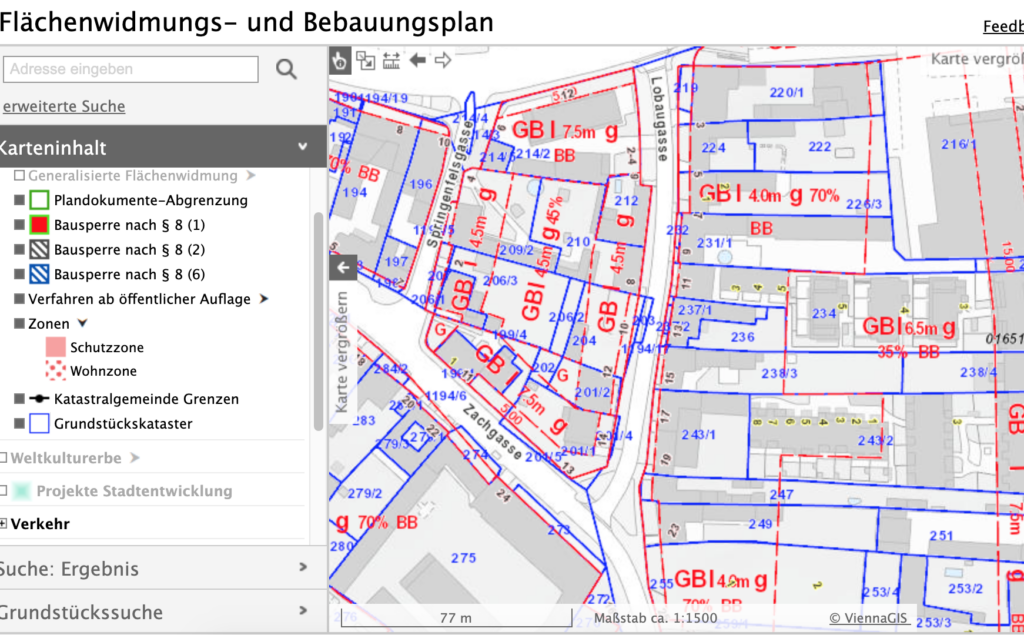Click parcel label 243/1
This screenshot has width=1024, height=635.
click(x=698, y=434)
